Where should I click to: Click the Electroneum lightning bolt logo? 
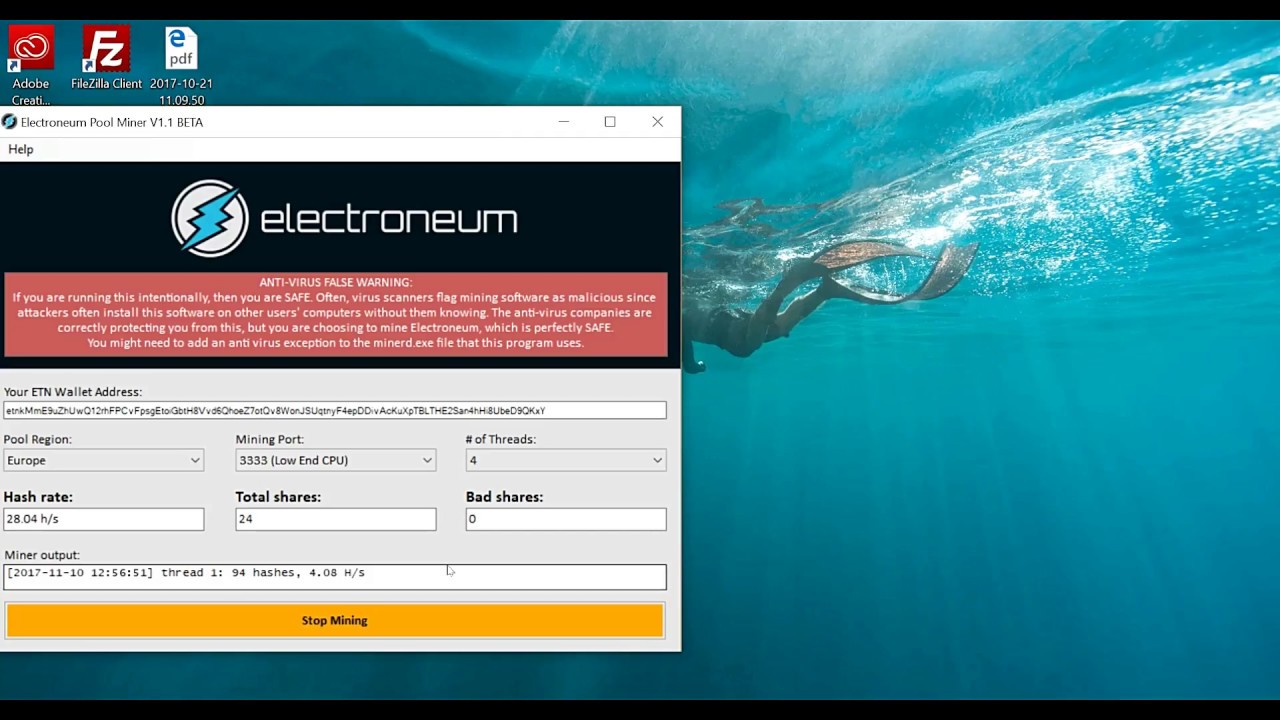point(209,218)
